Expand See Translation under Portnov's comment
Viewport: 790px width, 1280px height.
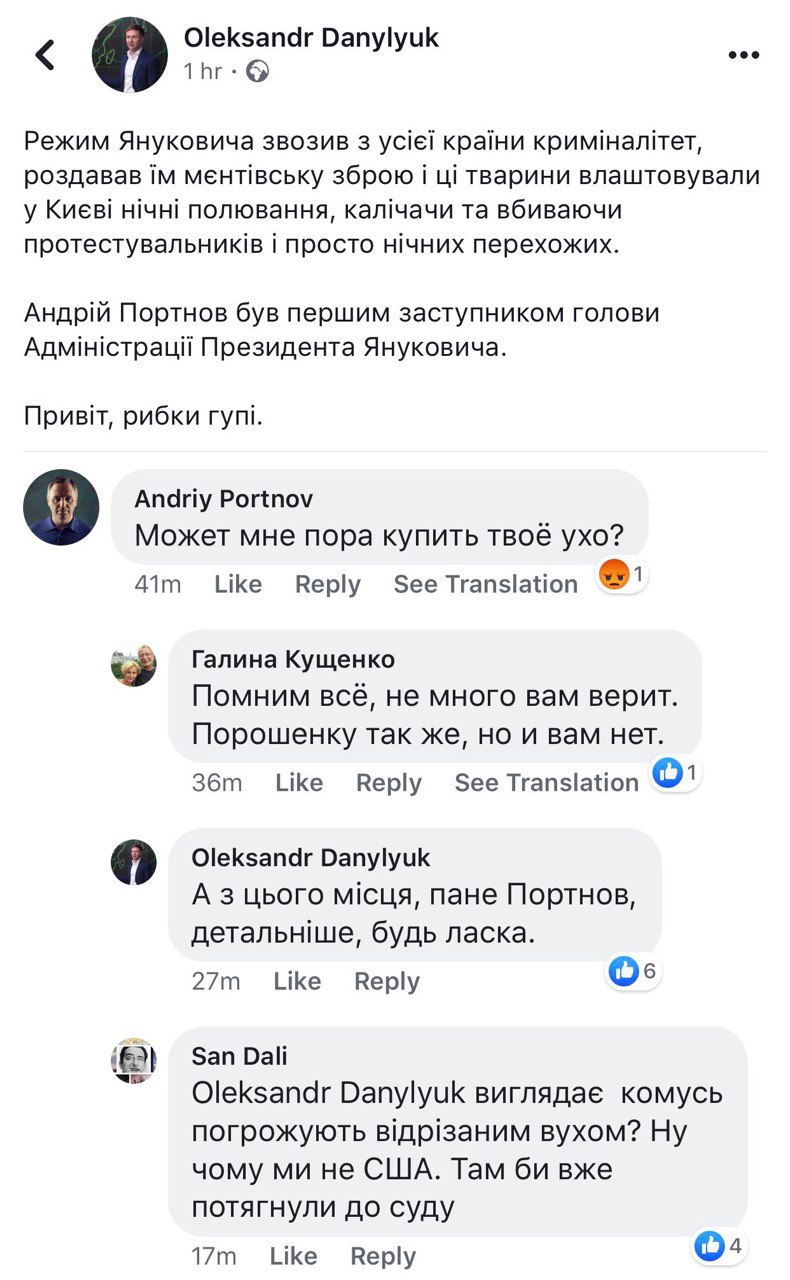(x=485, y=584)
